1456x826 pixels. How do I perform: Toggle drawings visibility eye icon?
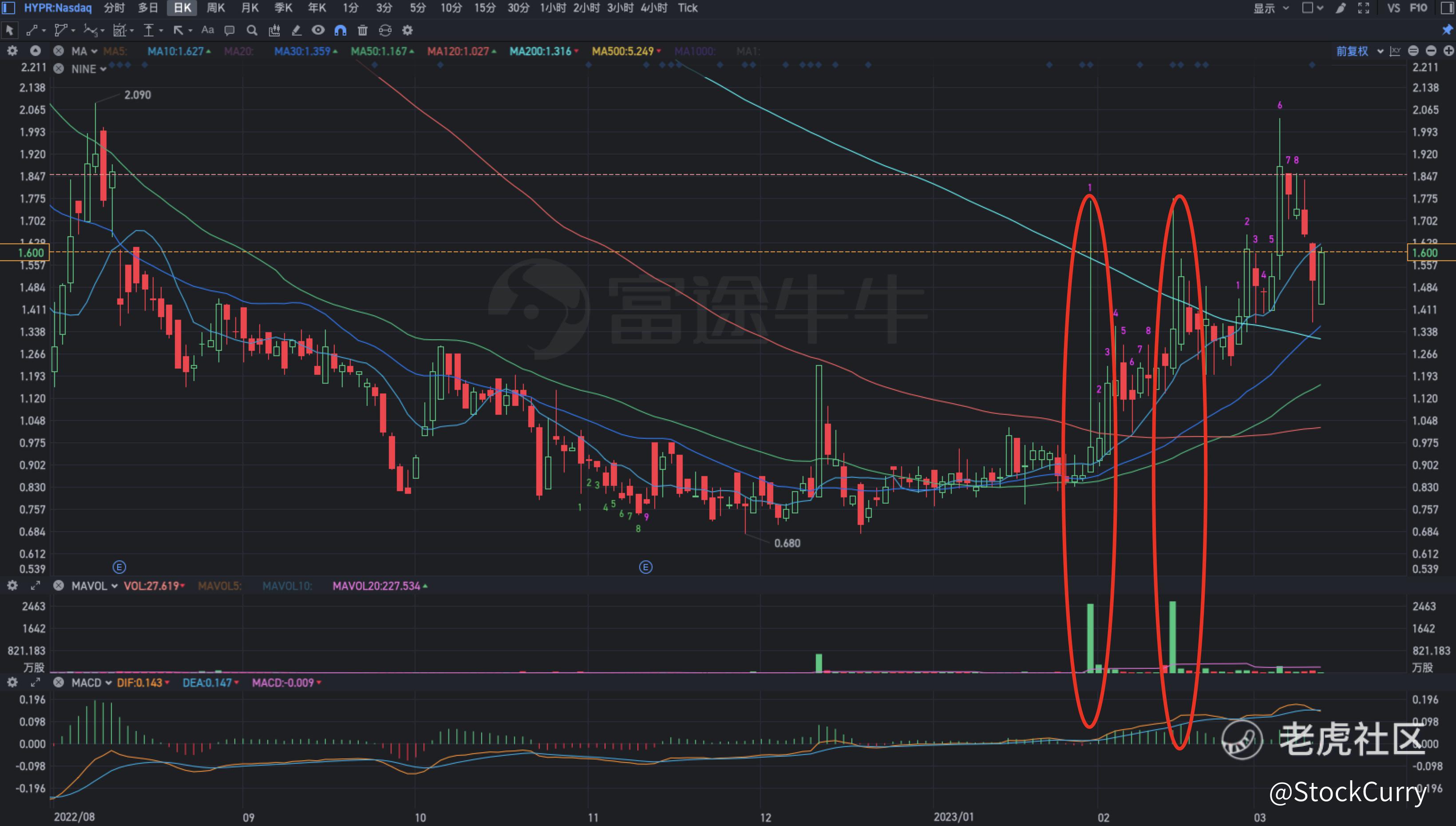coord(318,30)
